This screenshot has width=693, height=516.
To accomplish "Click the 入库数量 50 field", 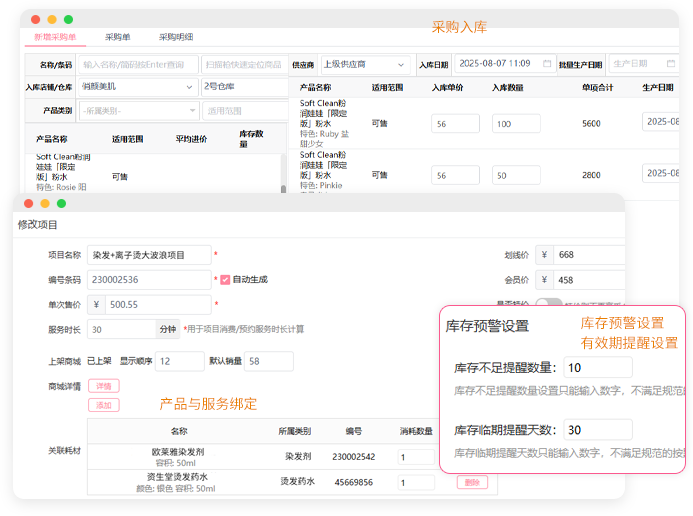I will tap(516, 175).
